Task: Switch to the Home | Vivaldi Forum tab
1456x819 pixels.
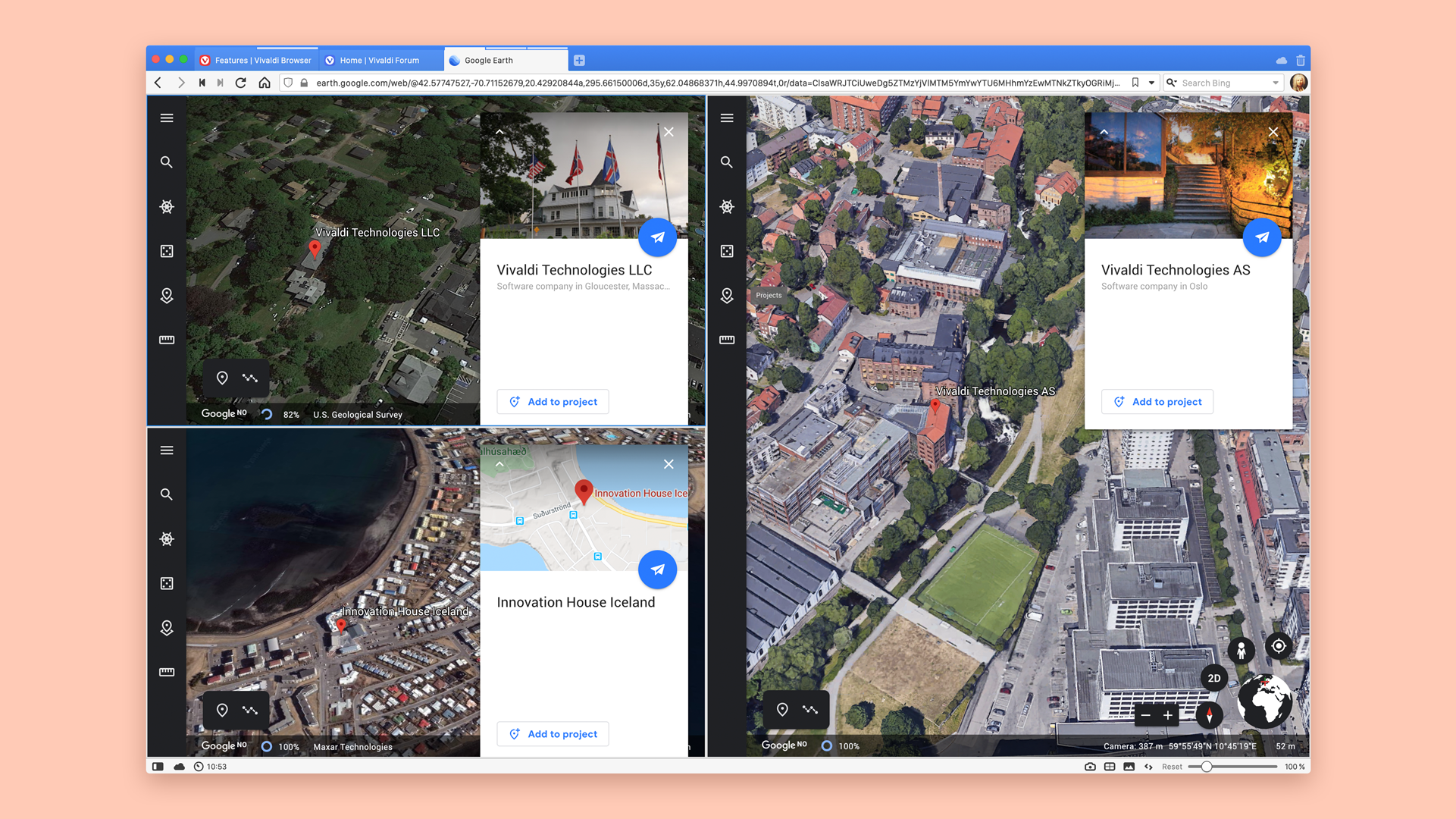Action: pos(379,60)
